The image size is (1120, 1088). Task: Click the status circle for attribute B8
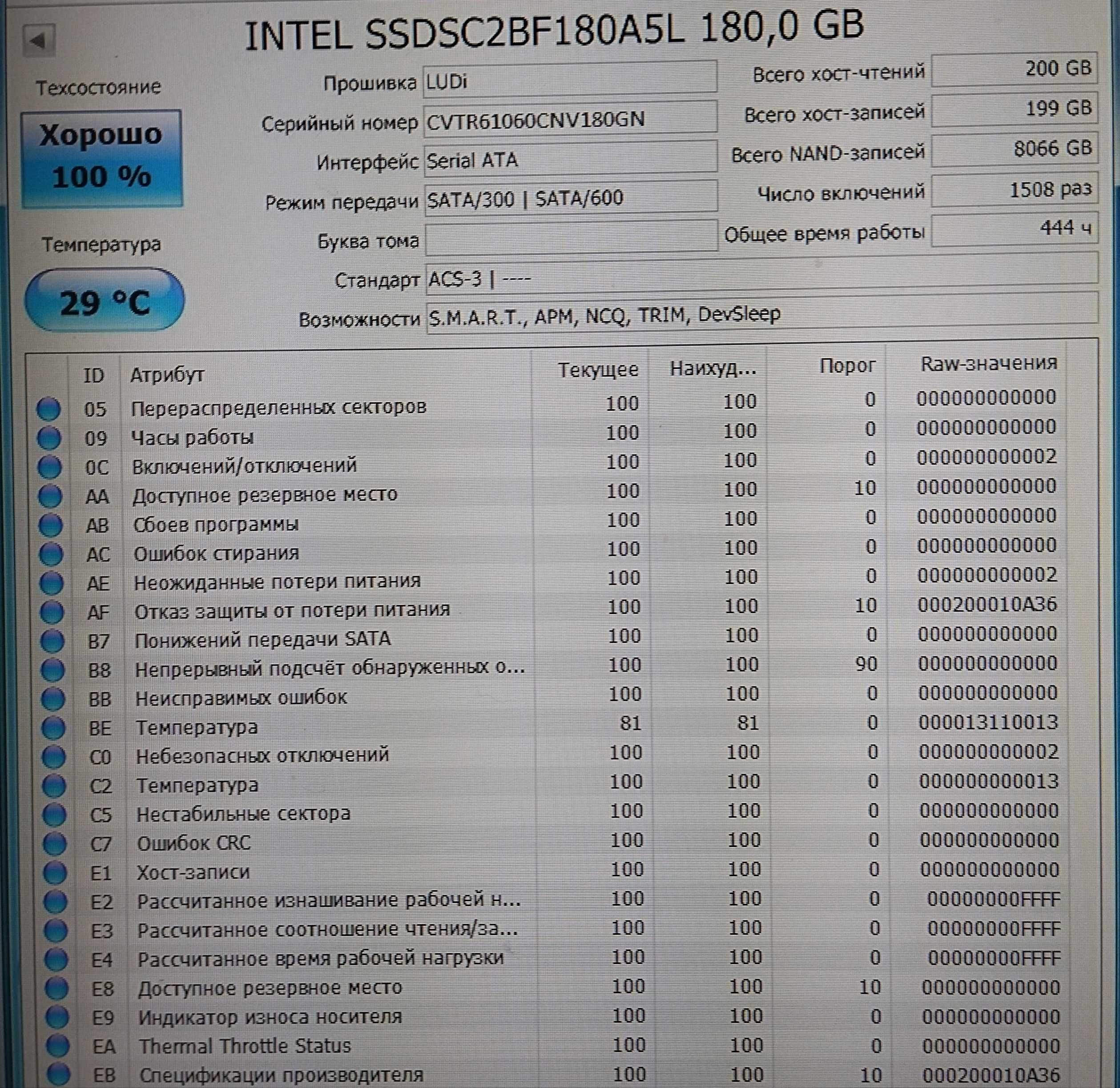click(52, 670)
